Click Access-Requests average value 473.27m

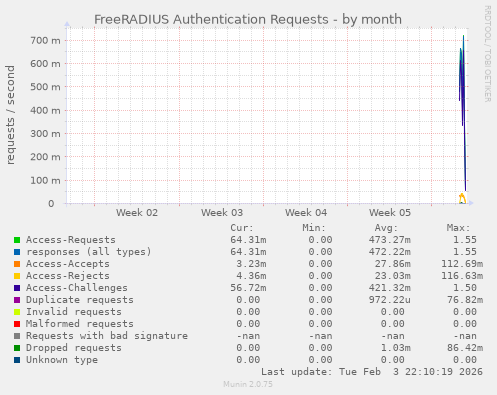(390, 240)
